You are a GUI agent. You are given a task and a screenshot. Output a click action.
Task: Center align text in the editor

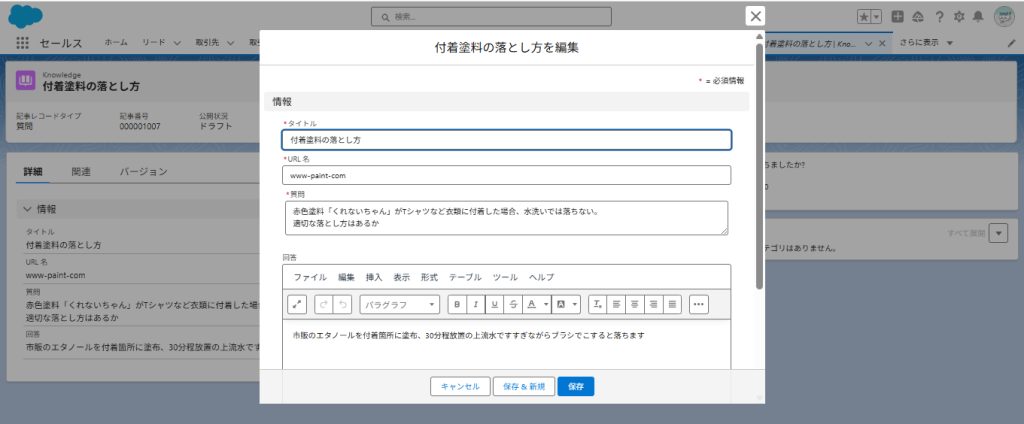click(x=634, y=304)
